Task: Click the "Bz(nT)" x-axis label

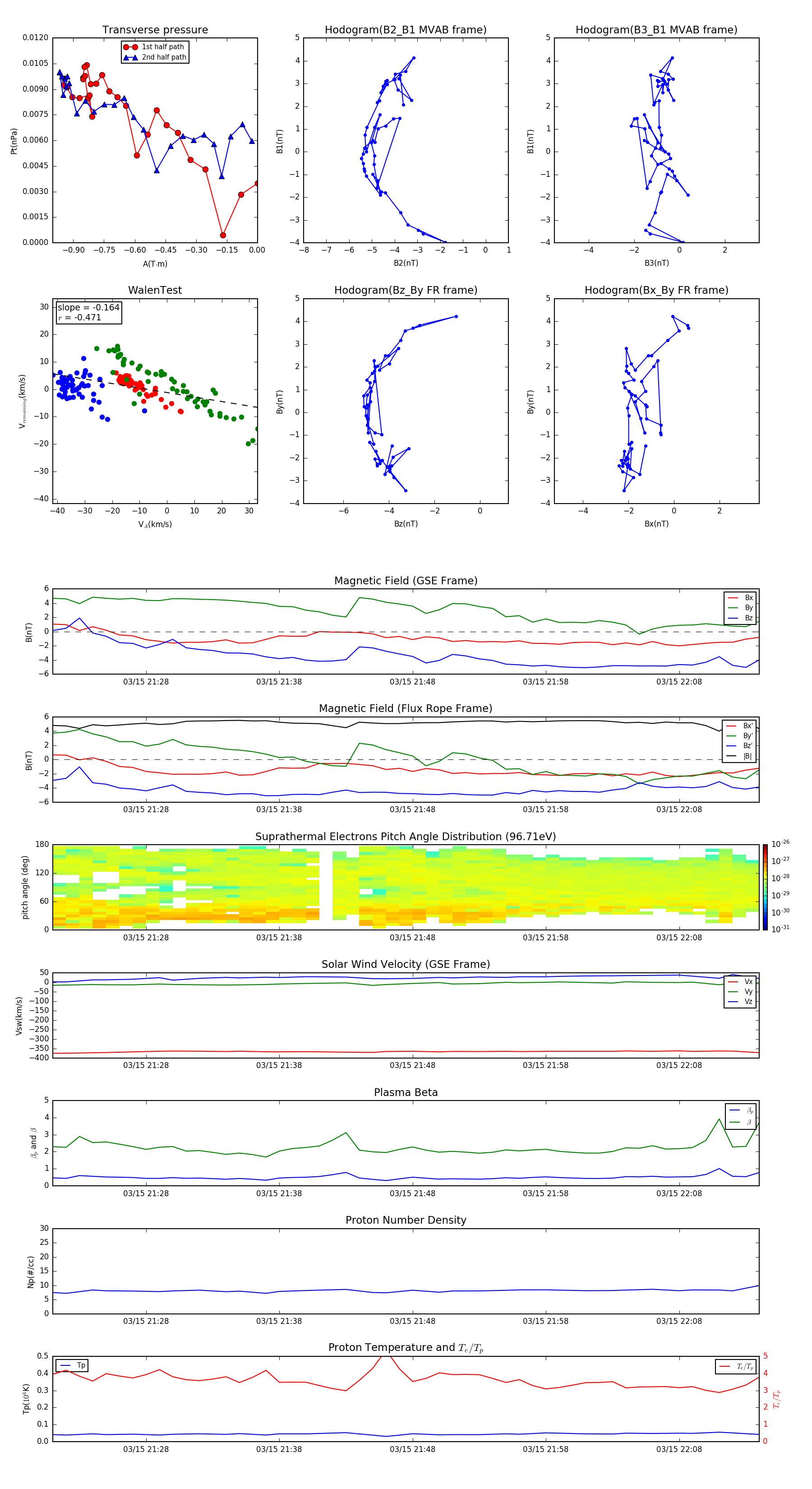Action: click(x=406, y=524)
